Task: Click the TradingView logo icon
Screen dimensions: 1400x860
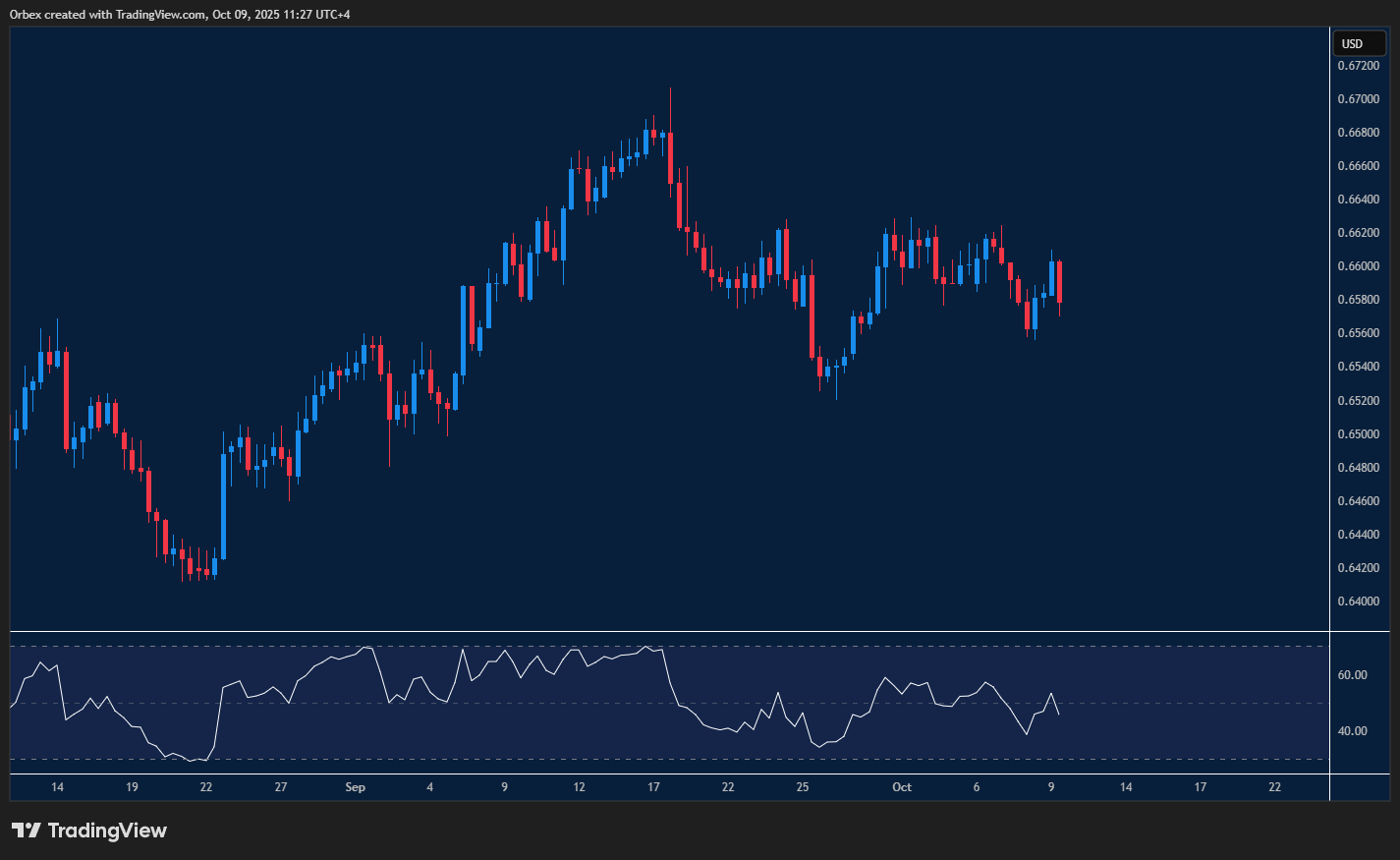Action: coord(27,831)
